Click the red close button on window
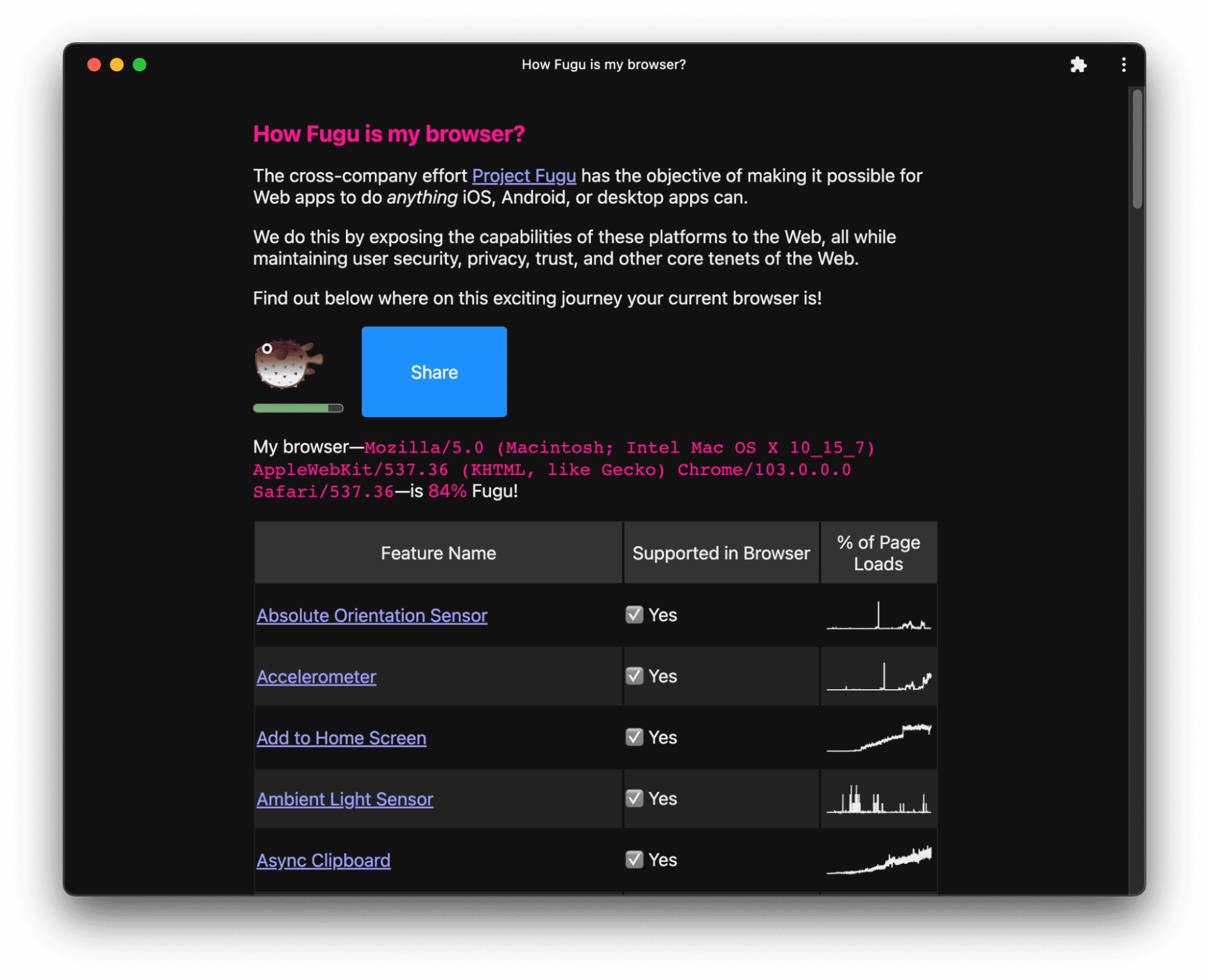Image resolution: width=1209 pixels, height=980 pixels. 98,64
